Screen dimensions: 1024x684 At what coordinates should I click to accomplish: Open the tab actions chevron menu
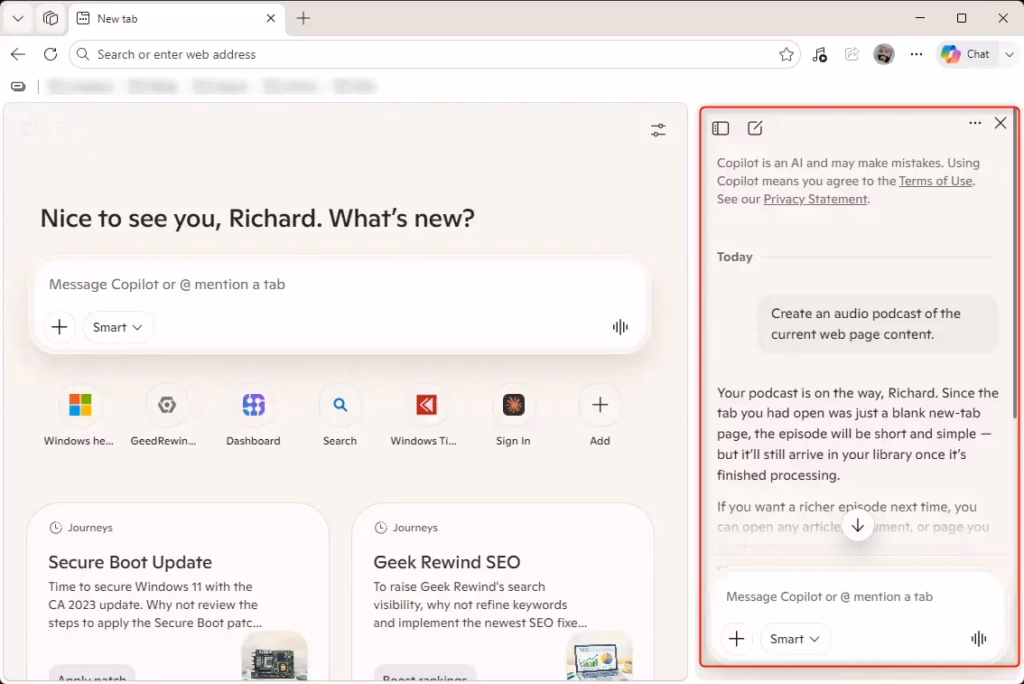18,18
